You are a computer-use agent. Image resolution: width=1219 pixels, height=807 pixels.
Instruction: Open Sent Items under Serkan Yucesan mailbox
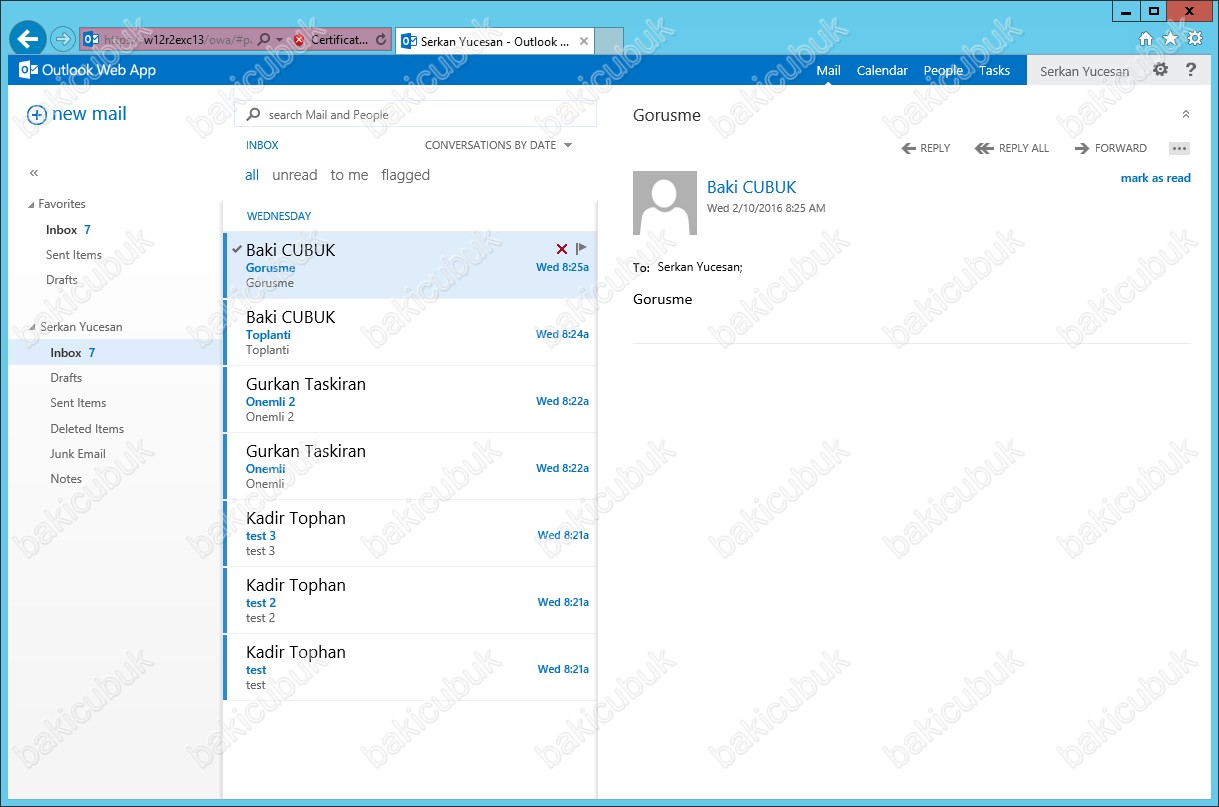[x=78, y=403]
